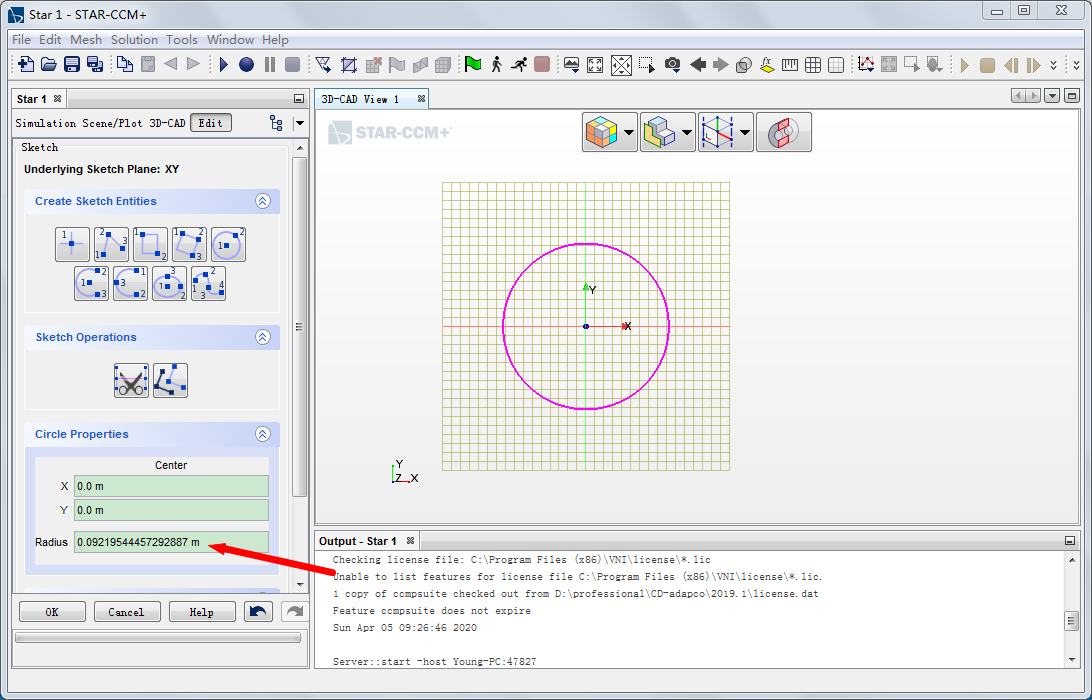Select the Create Line three-point sketch tool
Image resolution: width=1092 pixels, height=700 pixels.
pyautogui.click(x=111, y=244)
